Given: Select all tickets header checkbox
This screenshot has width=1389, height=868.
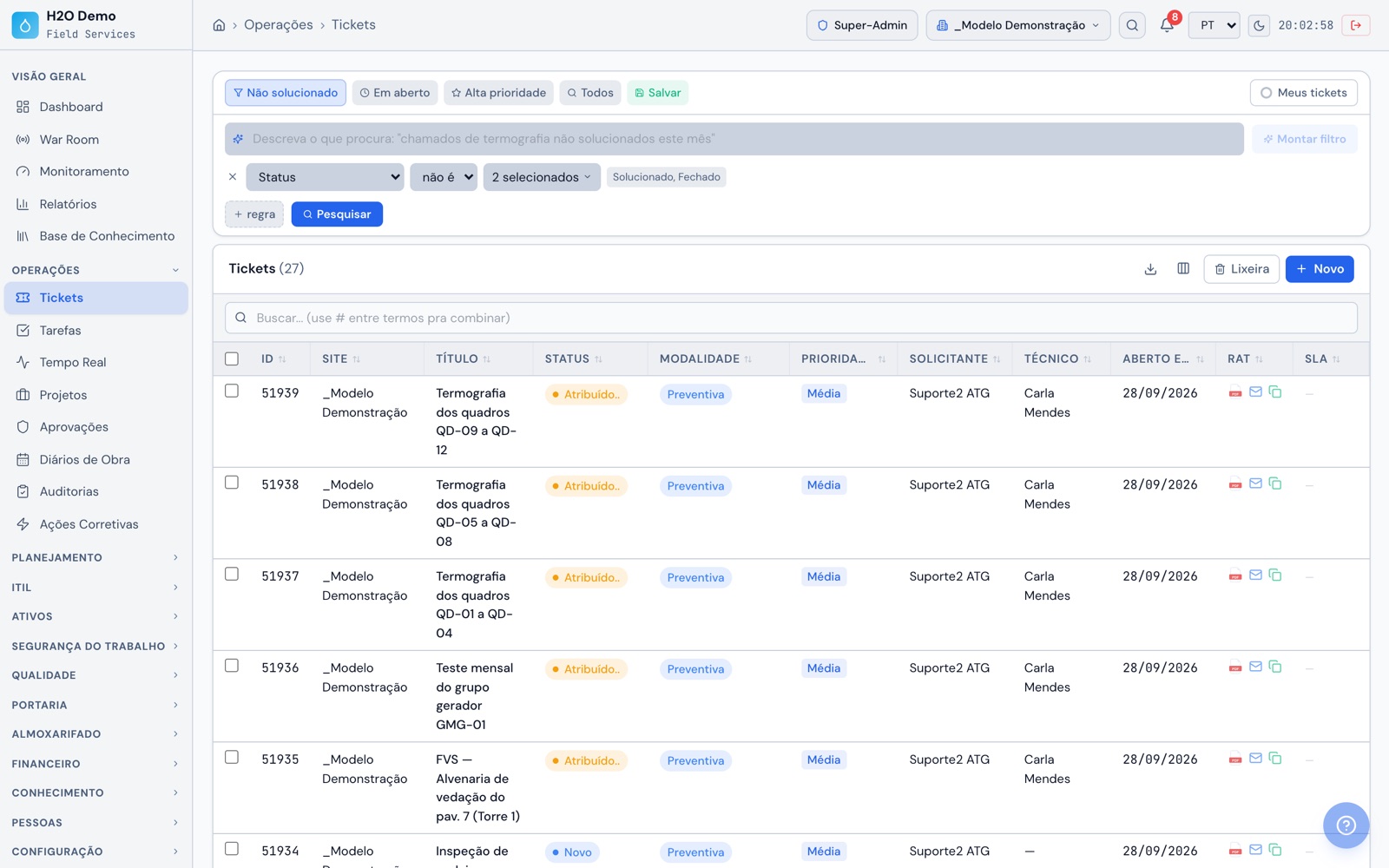Looking at the screenshot, I should pos(232,358).
